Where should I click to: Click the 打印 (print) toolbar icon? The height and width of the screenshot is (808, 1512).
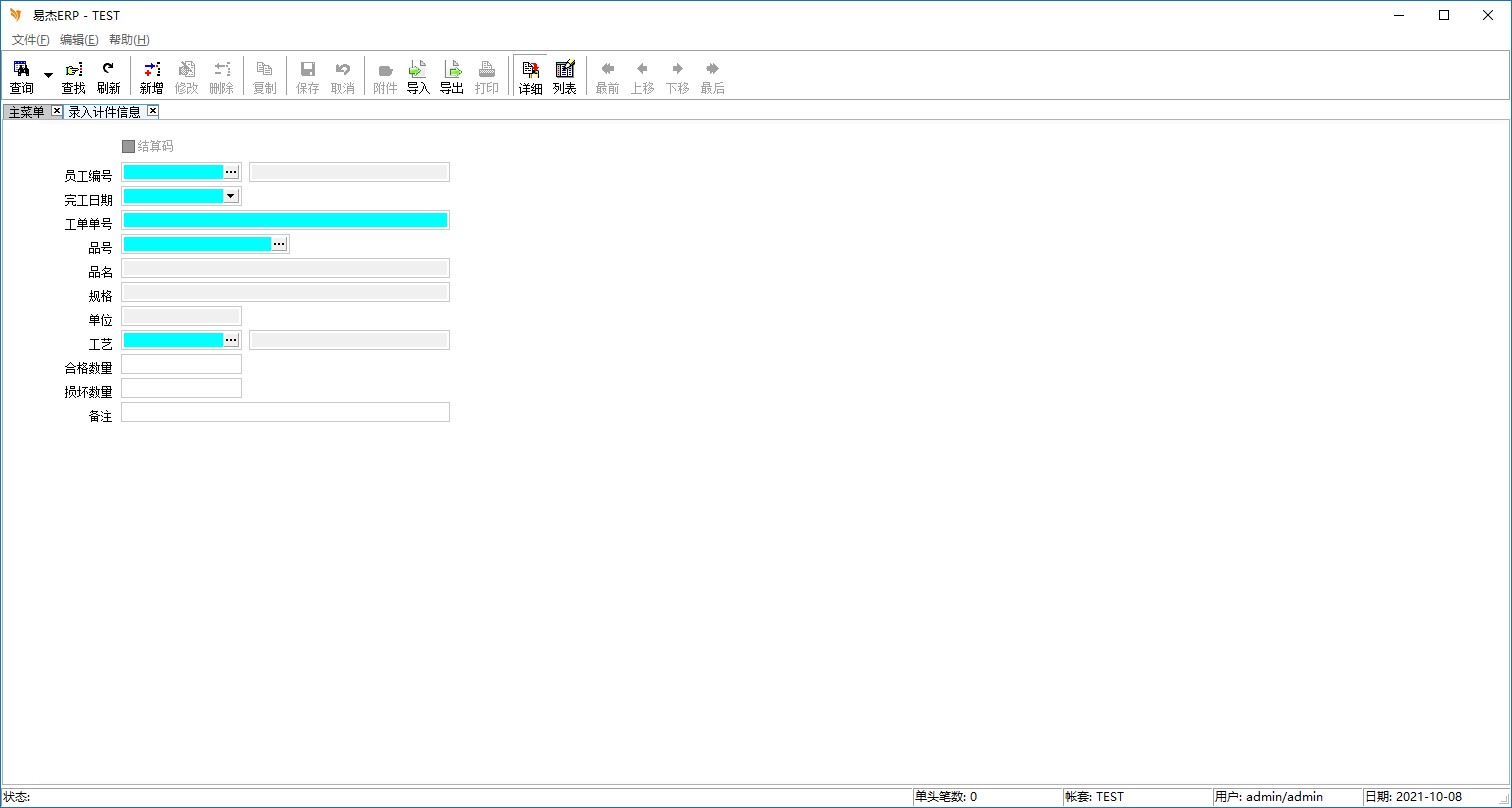coord(487,77)
